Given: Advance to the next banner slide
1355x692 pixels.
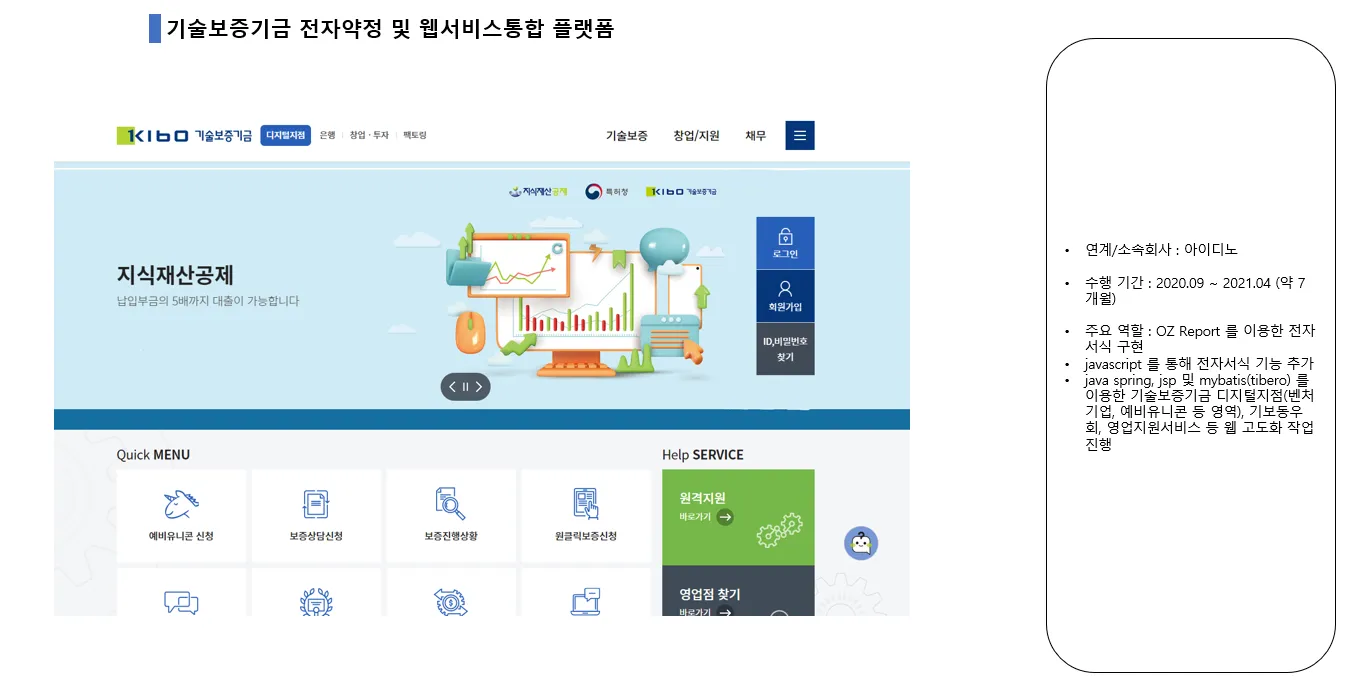Looking at the screenshot, I should coord(481,386).
